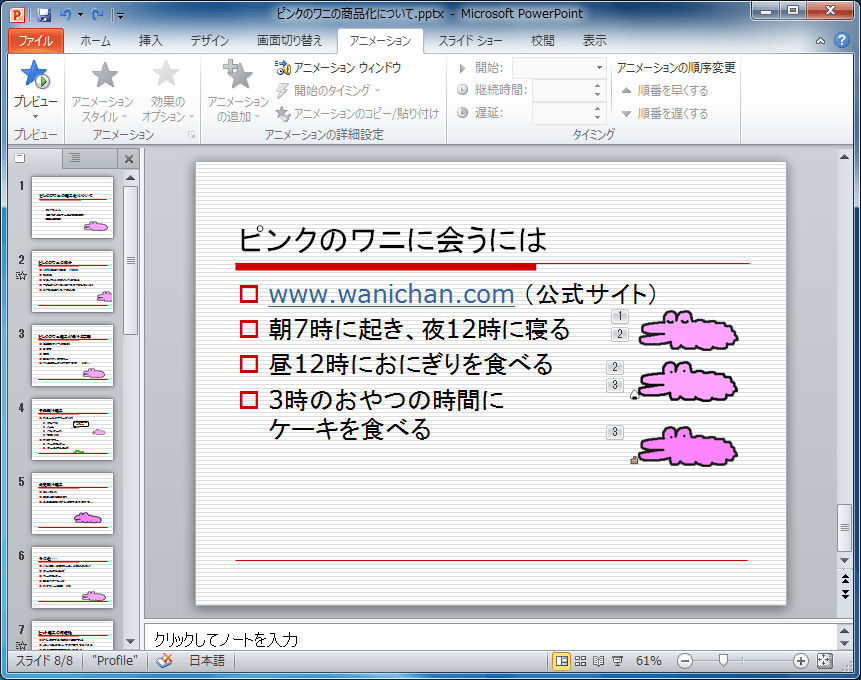Close the slide thumbnail pane
Screen dimensions: 861x680
pos(129,159)
